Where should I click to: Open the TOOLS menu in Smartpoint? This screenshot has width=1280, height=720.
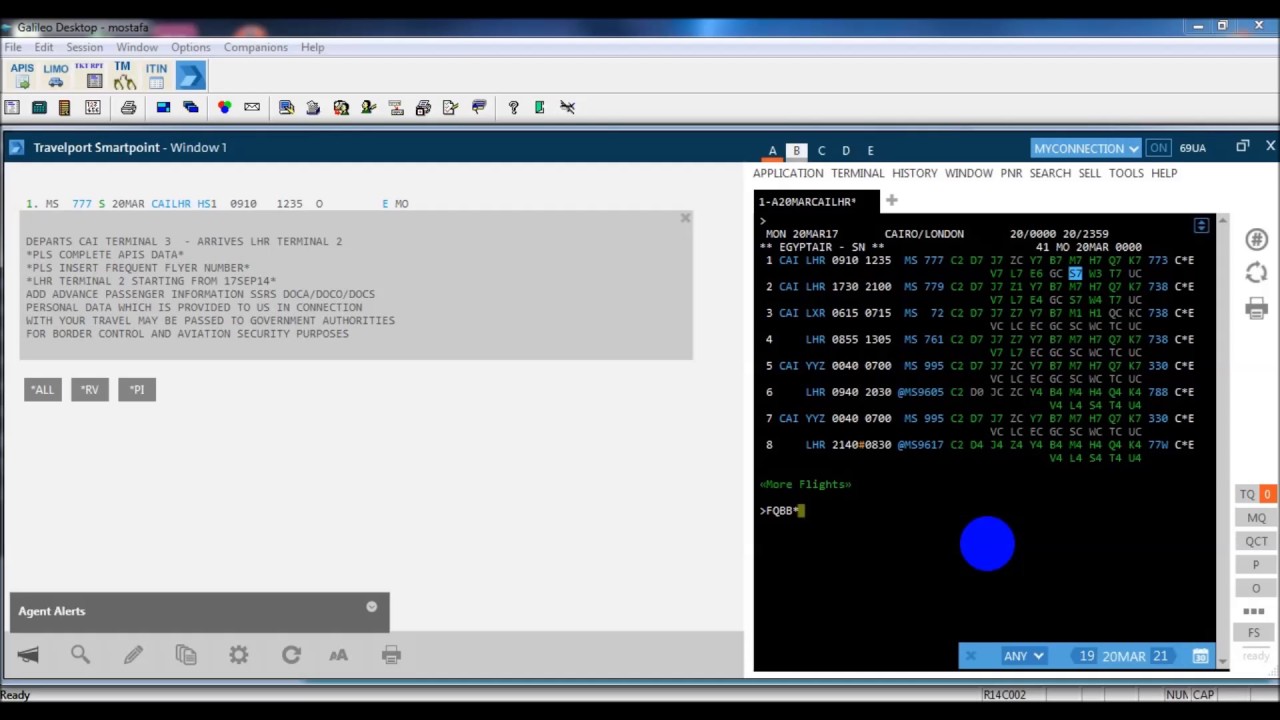coord(1126,173)
